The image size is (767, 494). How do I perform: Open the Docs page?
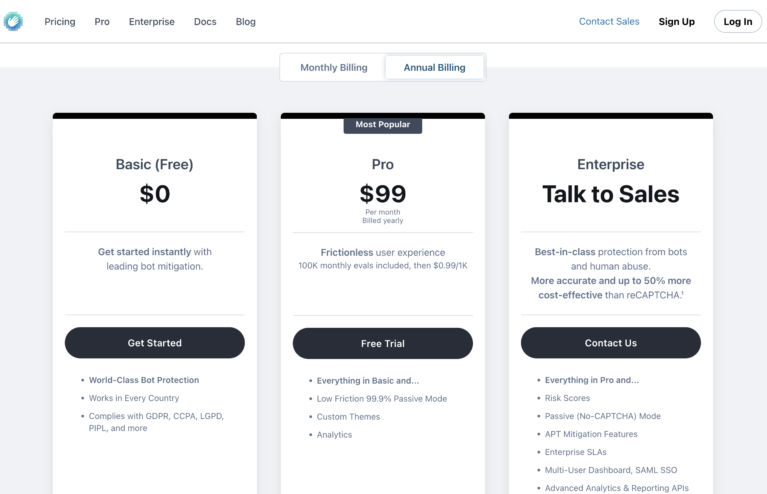[x=205, y=22]
